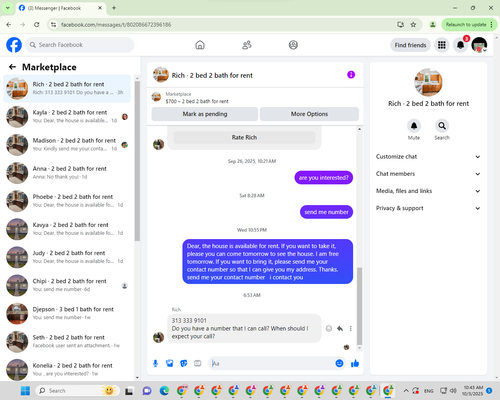Open the emoji picker in message box
The height and width of the screenshot is (400, 500).
click(x=339, y=363)
